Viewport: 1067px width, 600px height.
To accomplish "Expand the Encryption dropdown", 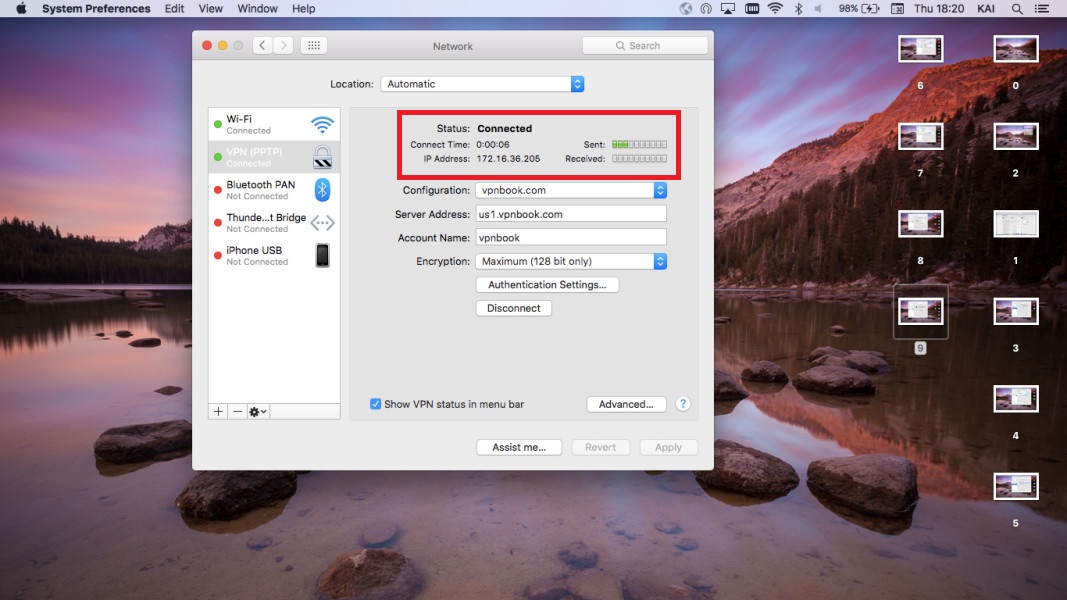I will [x=571, y=261].
